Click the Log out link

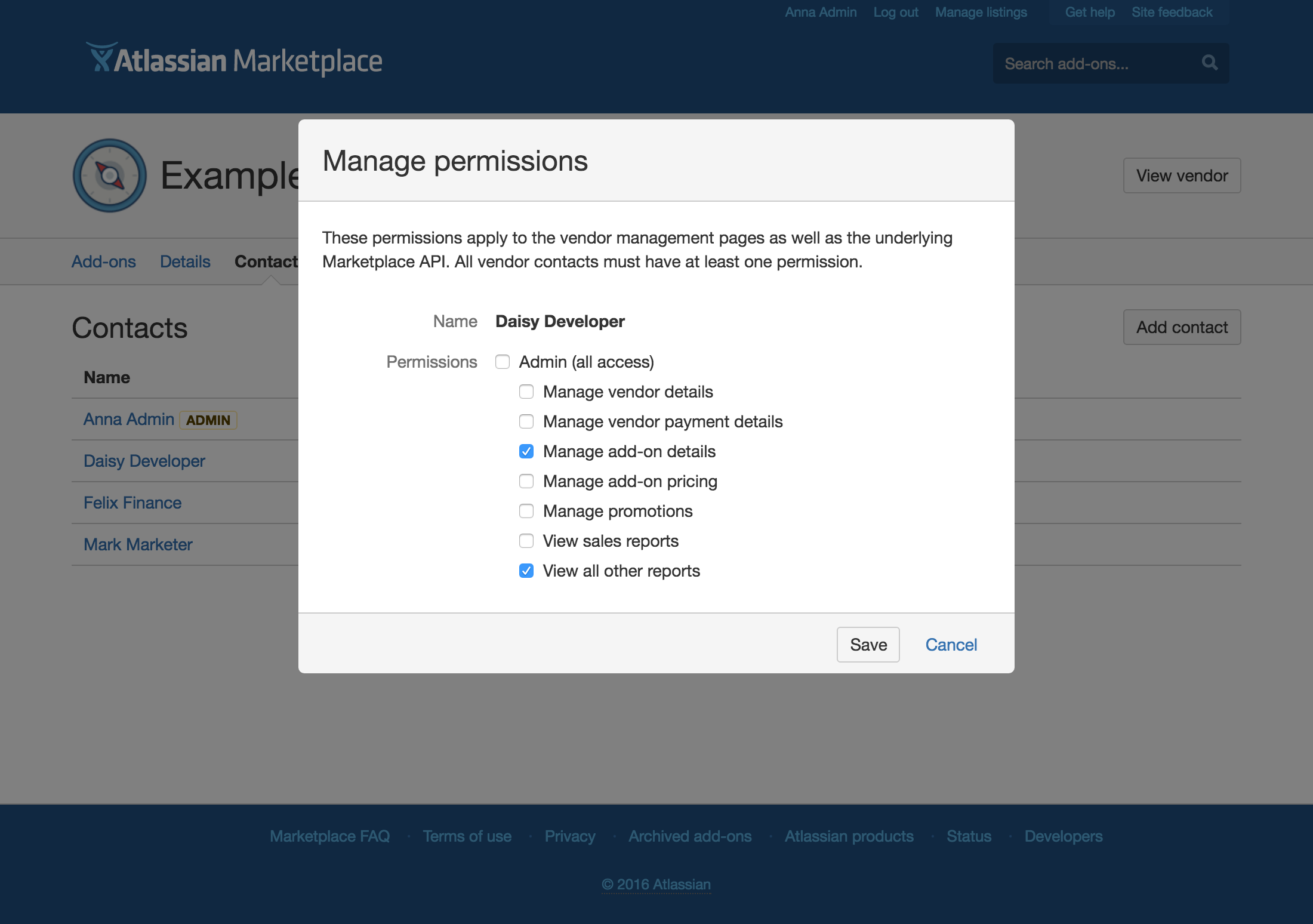pyautogui.click(x=895, y=12)
